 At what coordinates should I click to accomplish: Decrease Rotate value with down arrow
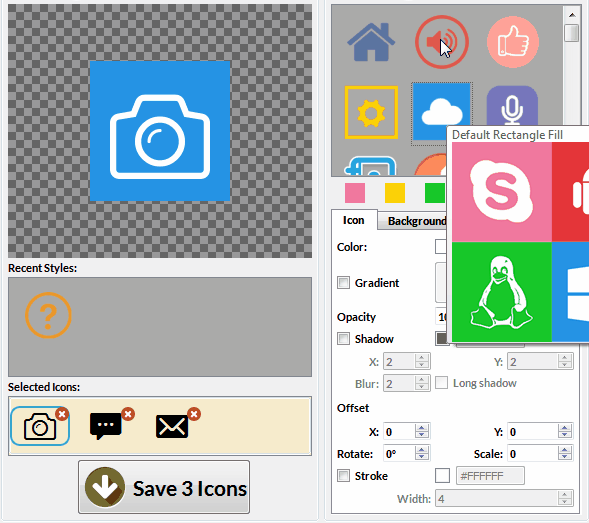click(422, 458)
